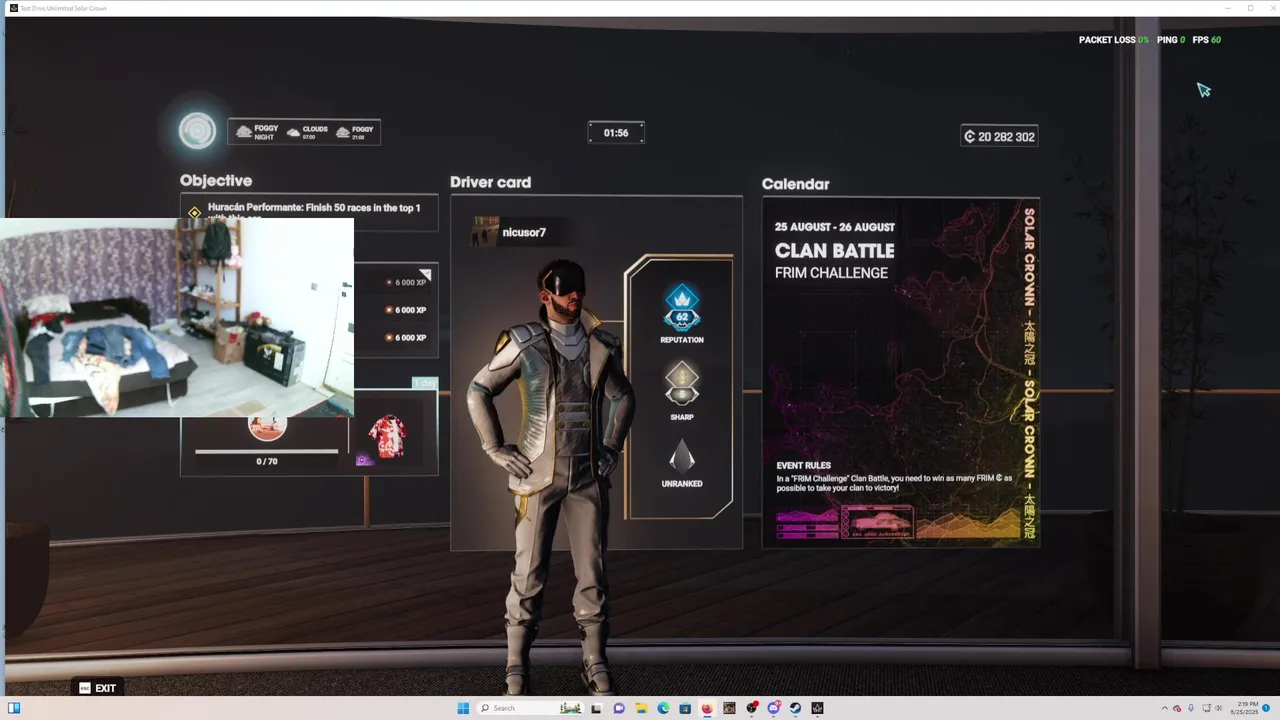1280x720 pixels.
Task: Click the PING 0 indicator
Action: click(1170, 40)
